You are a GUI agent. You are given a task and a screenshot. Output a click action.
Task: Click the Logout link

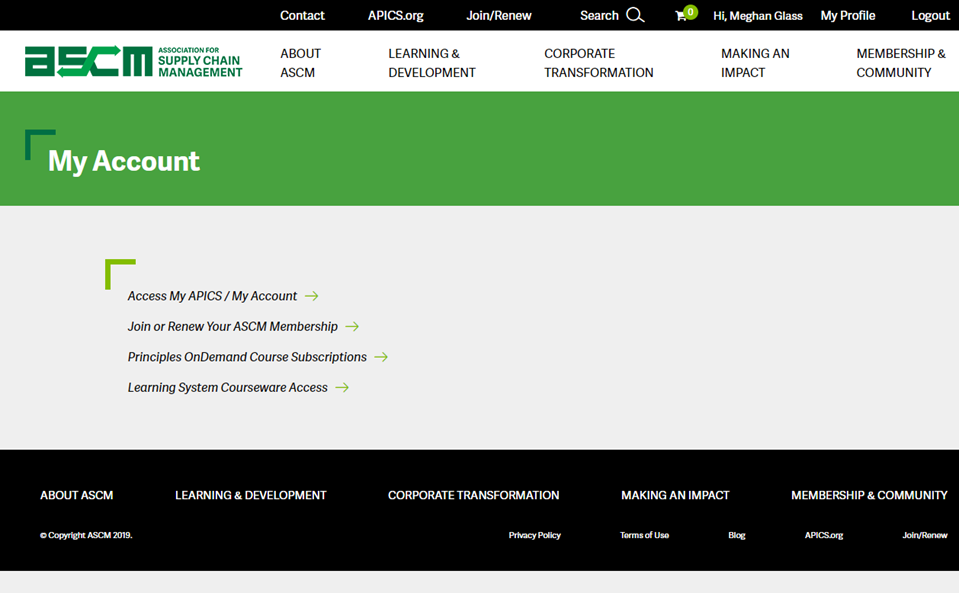930,15
